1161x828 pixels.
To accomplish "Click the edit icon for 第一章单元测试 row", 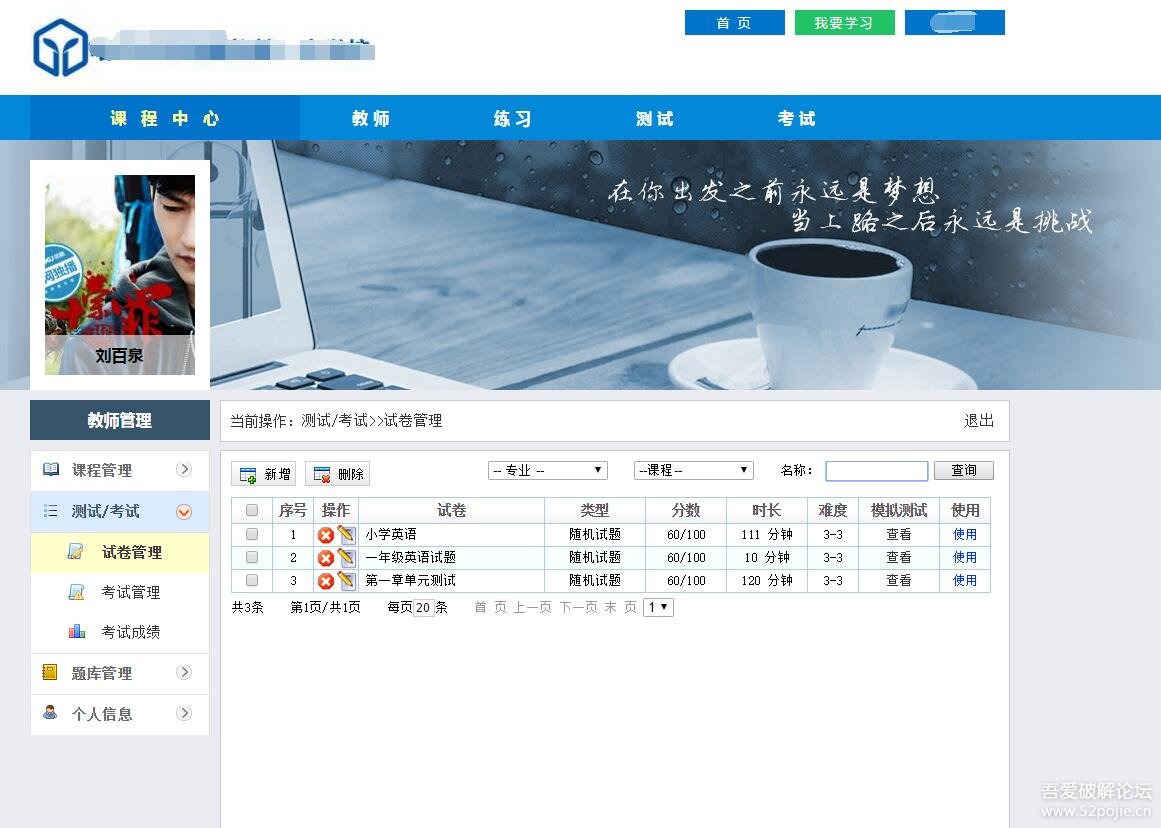I will 346,580.
